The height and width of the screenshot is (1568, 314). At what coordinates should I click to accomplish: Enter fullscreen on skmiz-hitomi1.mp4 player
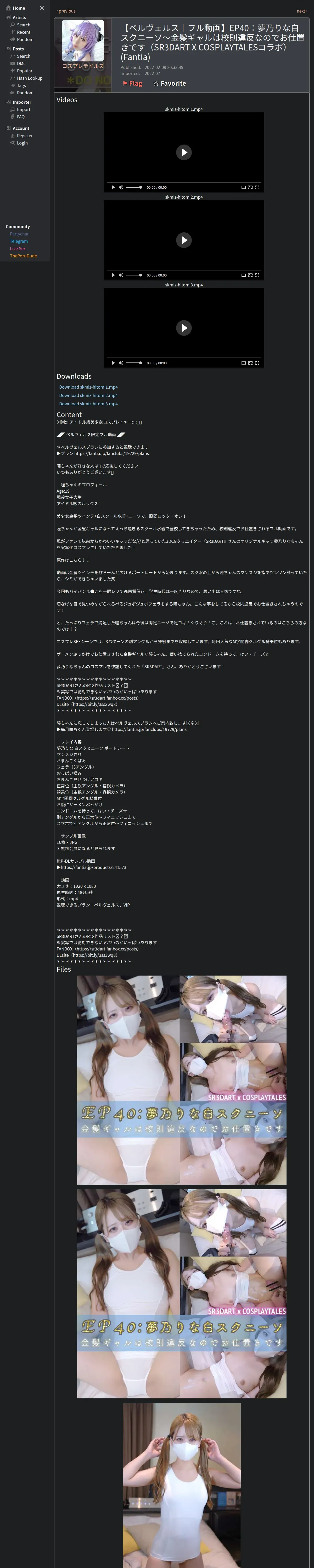[x=257, y=187]
